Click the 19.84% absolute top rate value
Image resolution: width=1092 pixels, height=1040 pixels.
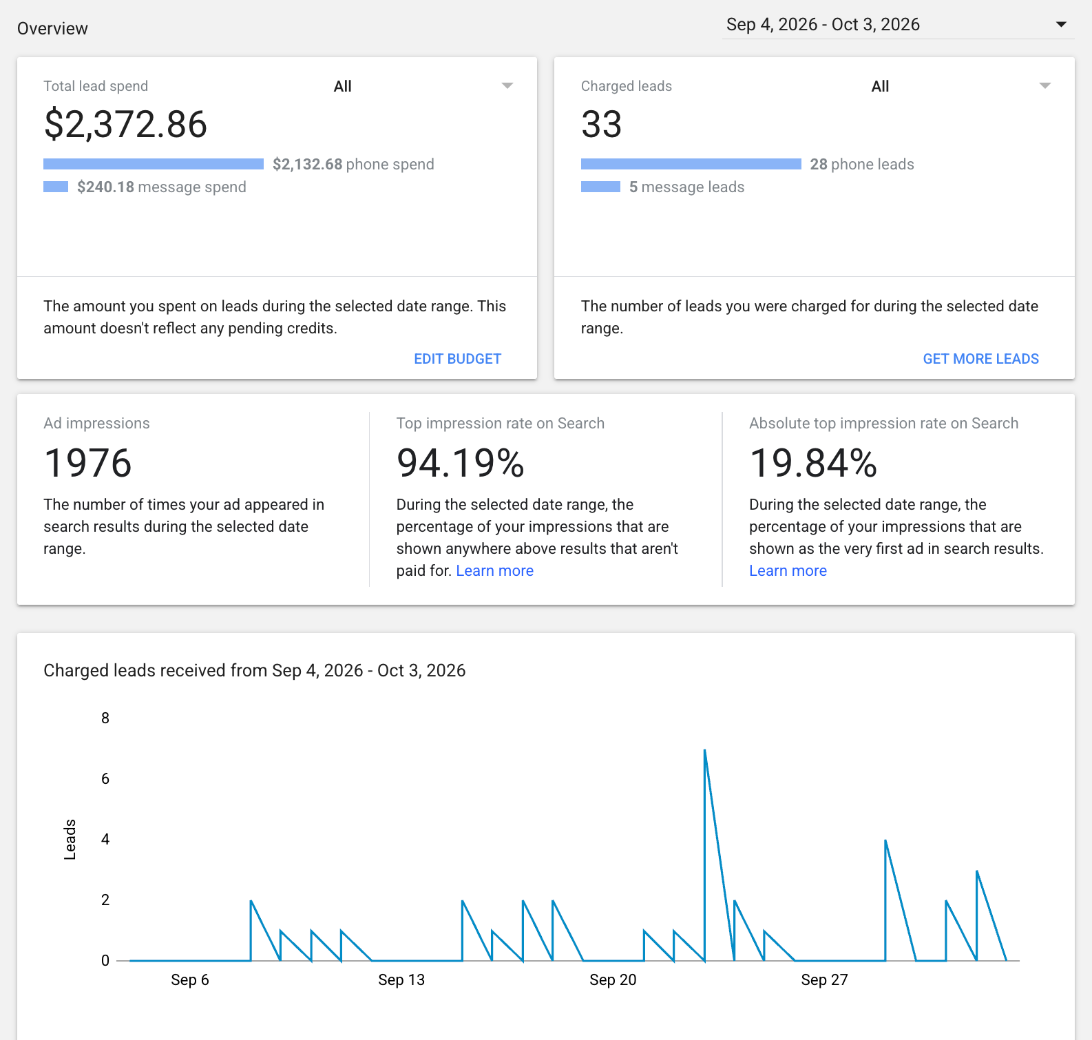coord(813,463)
